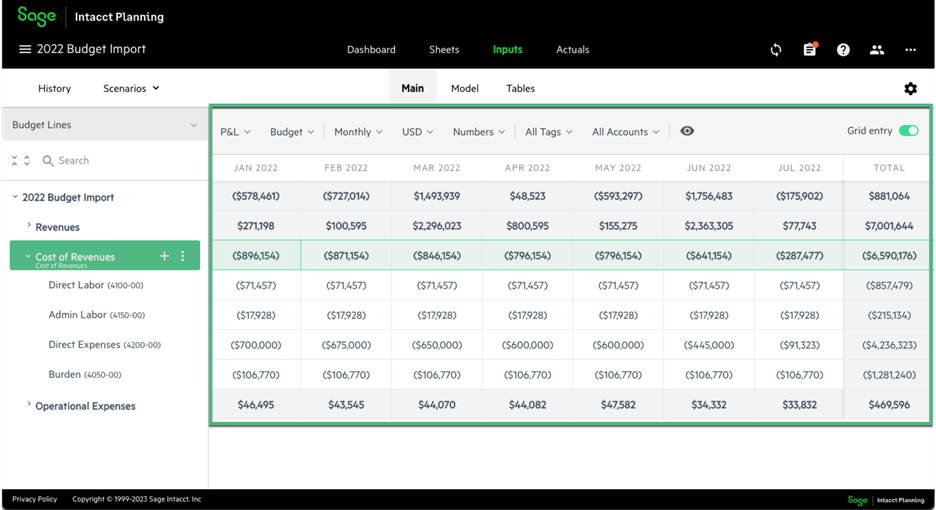
Task: Collapse the 2022 Budget Import tree node
Action: pyautogui.click(x=15, y=196)
